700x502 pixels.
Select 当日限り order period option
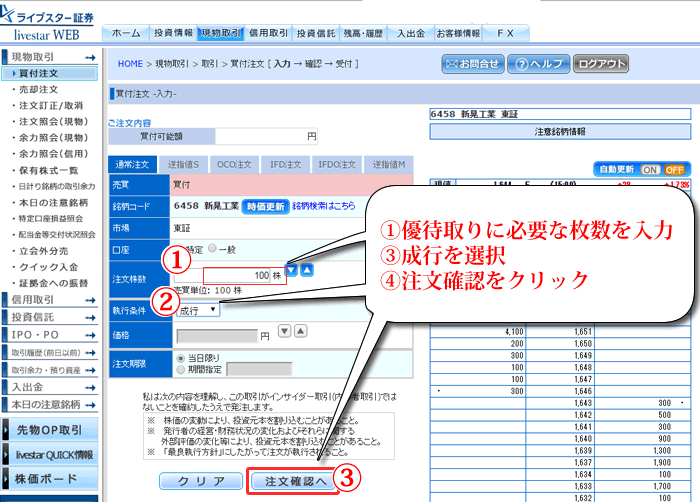(x=180, y=356)
